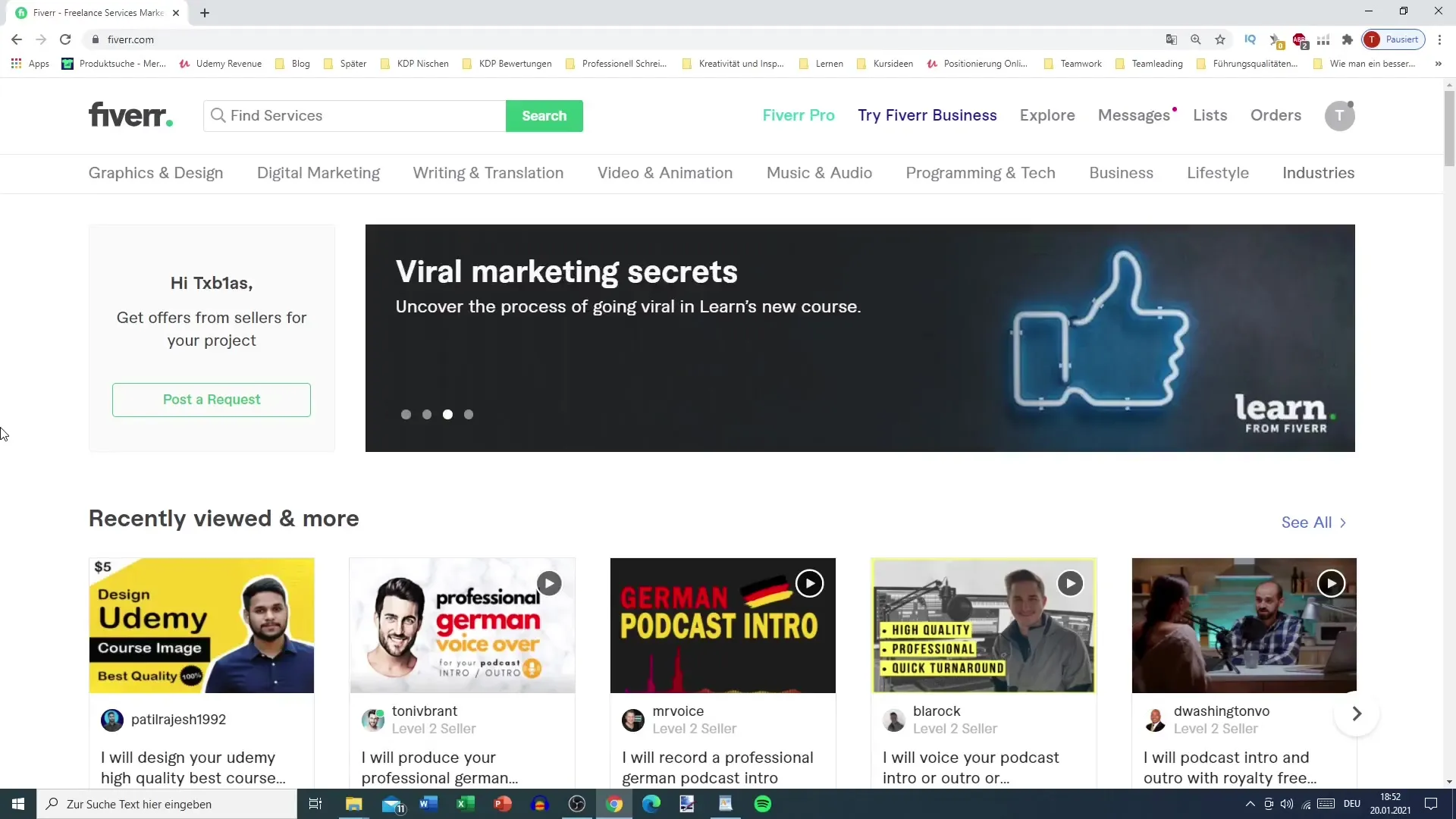Click the green Search button

pos(544,116)
